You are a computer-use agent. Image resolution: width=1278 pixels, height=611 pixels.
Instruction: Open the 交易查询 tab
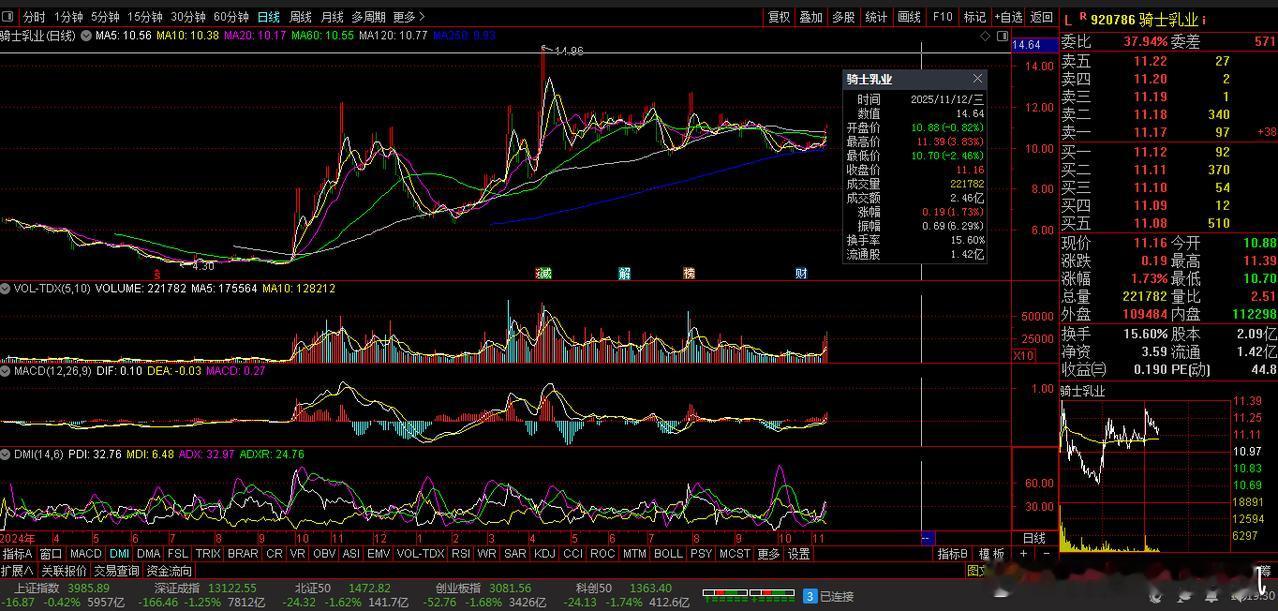click(117, 571)
